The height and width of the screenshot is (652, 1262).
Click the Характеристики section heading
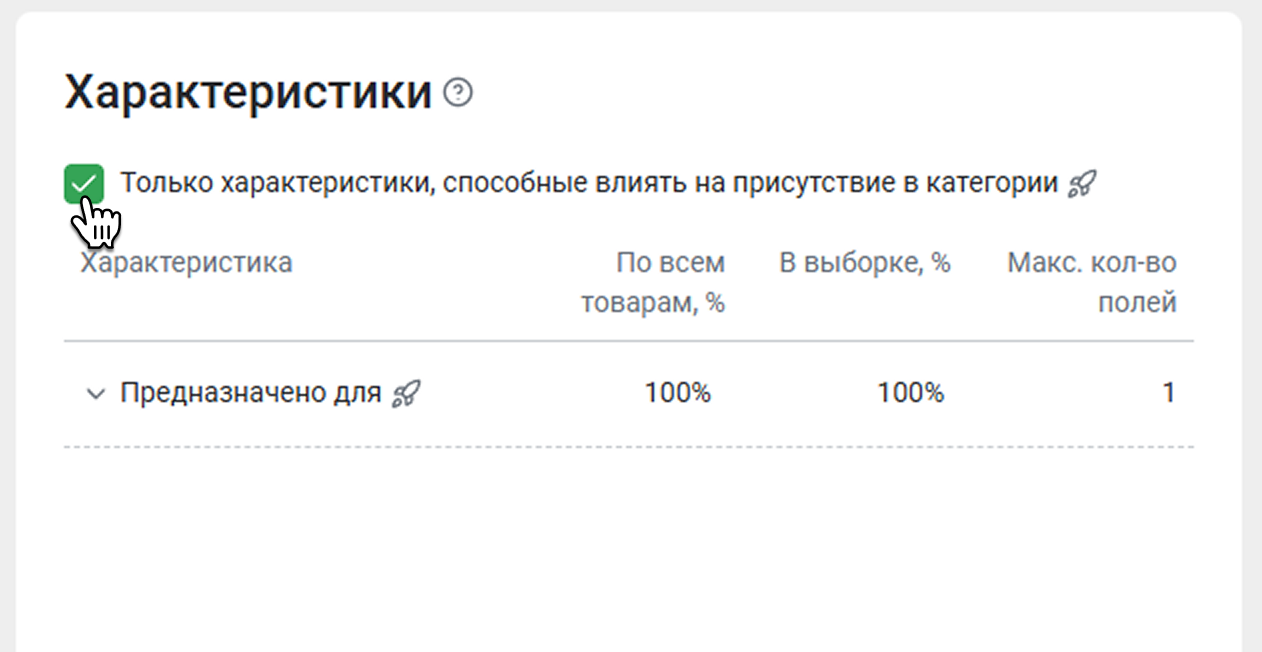[x=248, y=93]
